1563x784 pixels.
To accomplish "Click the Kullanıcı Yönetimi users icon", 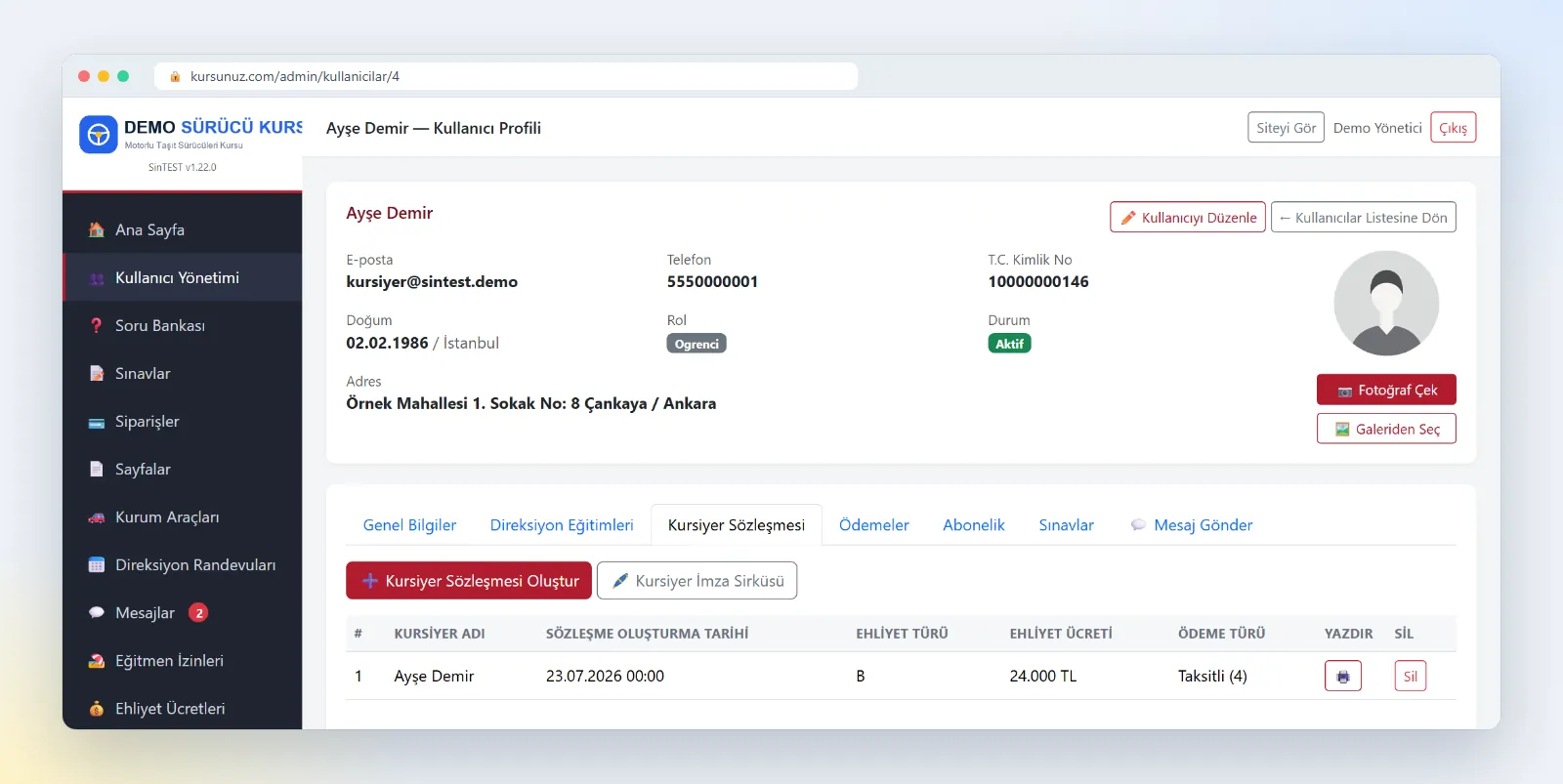I will coord(97,278).
